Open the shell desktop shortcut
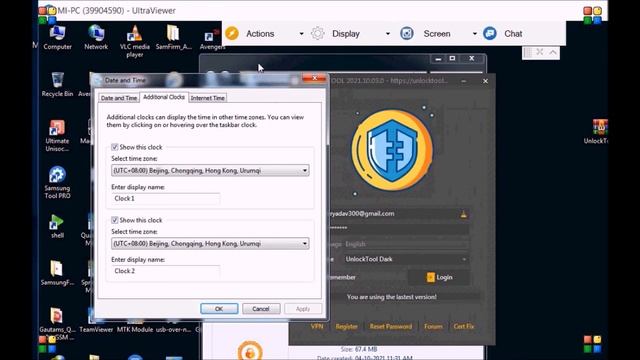Image resolution: width=640 pixels, height=360 pixels. click(x=57, y=226)
